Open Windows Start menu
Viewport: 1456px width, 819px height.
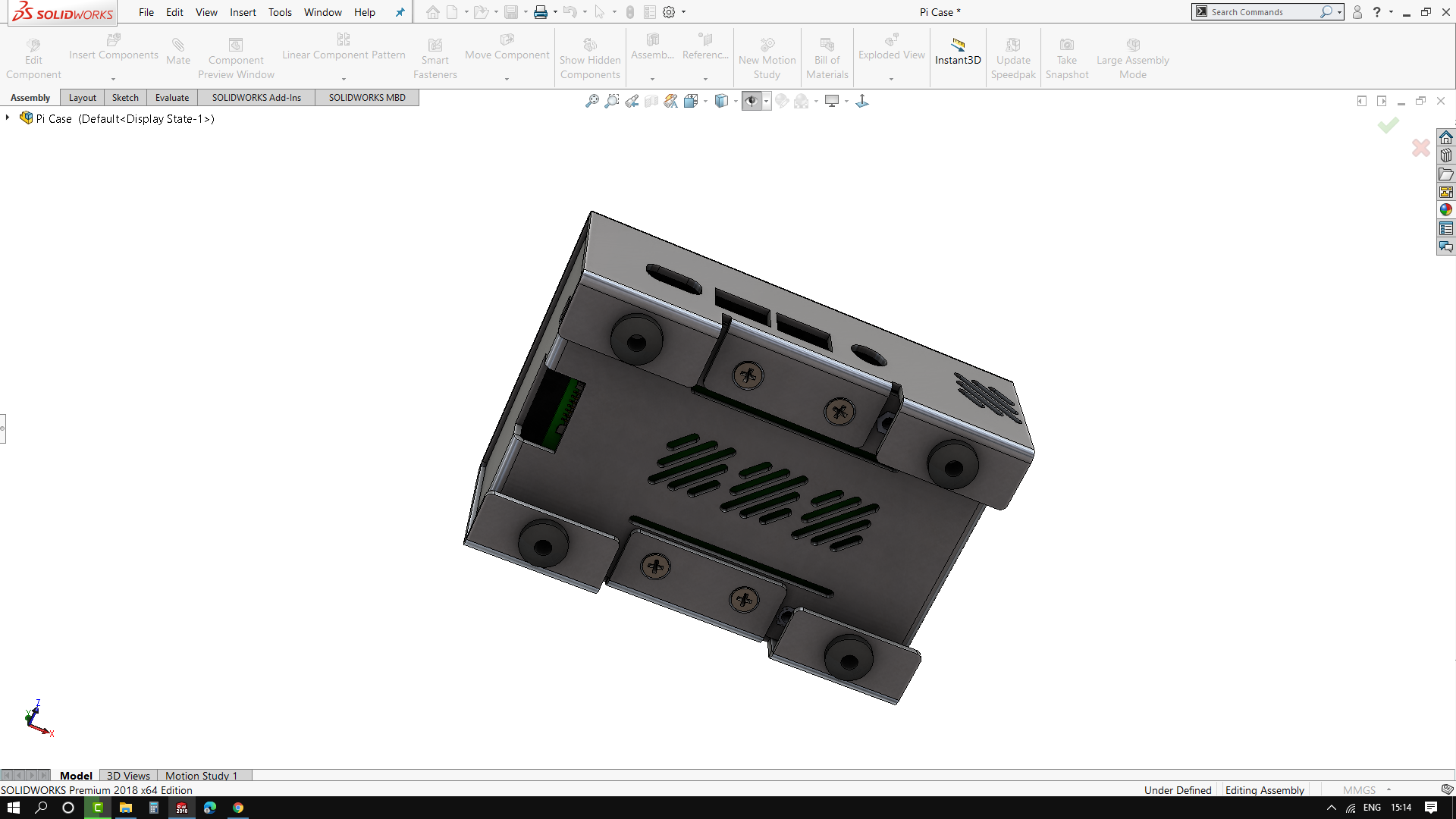[x=13, y=808]
